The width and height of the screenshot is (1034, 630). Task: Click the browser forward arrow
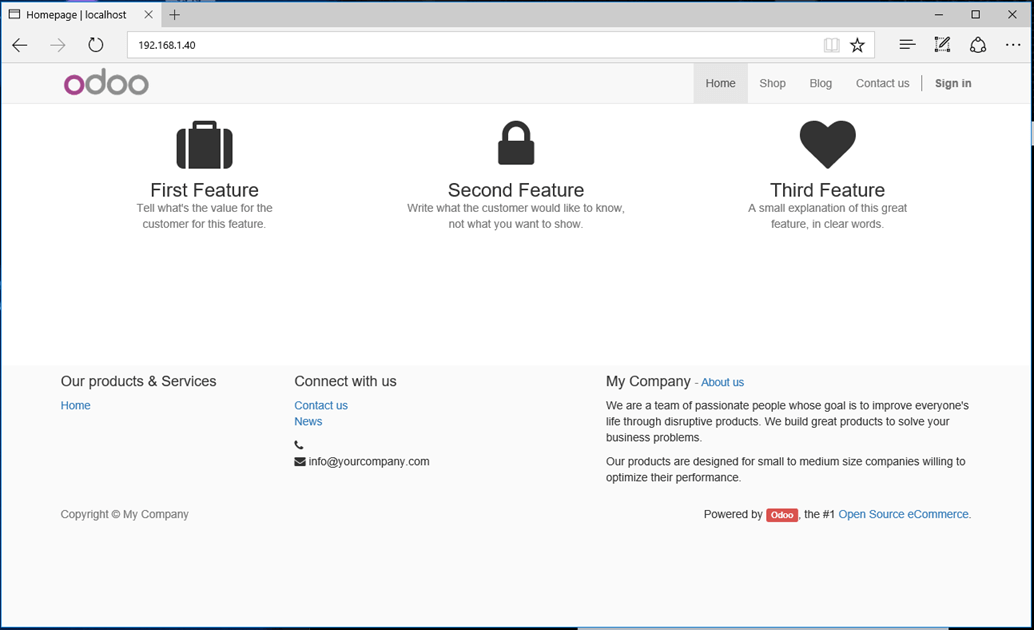[58, 45]
